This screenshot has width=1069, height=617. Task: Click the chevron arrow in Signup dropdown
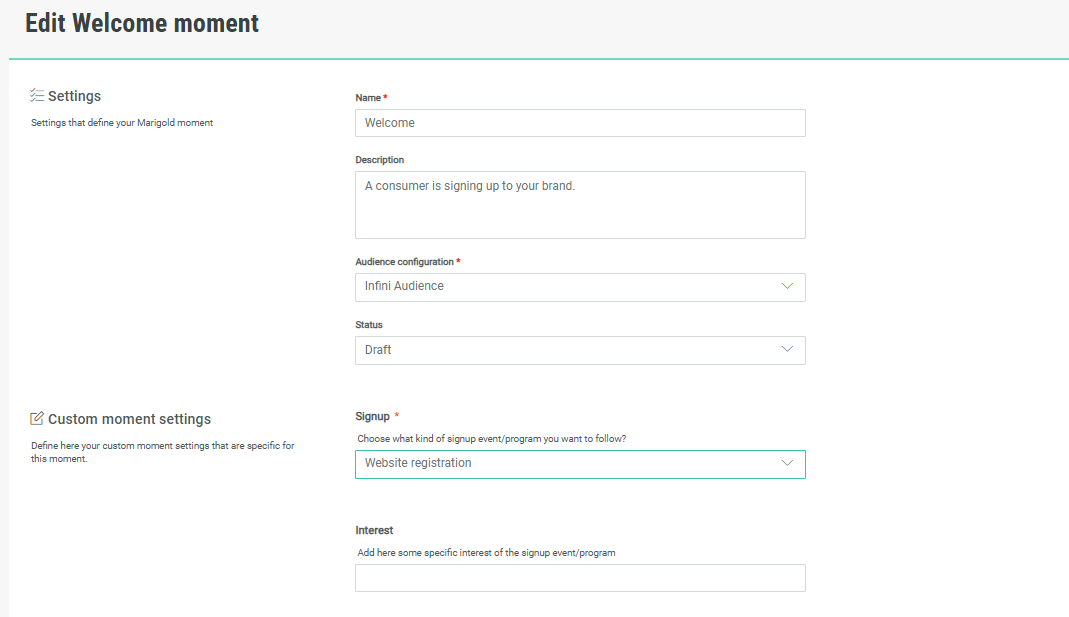coord(787,463)
